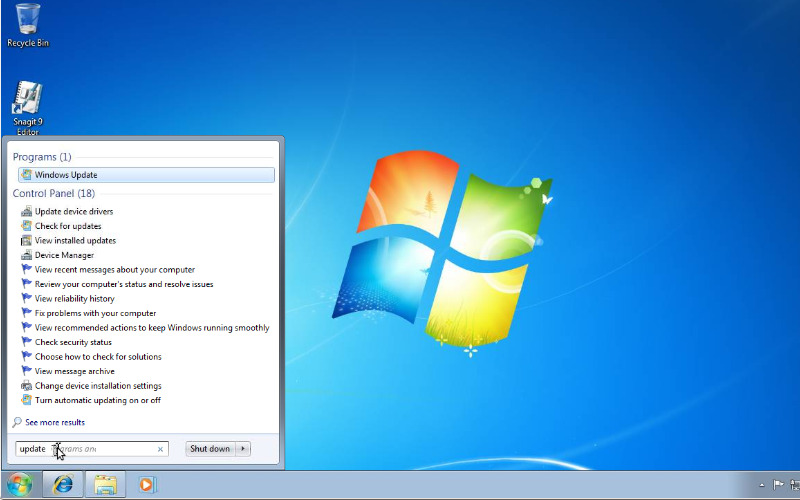The width and height of the screenshot is (800, 500).
Task: Click the Control Panel (18) group header
Action: tap(54, 193)
